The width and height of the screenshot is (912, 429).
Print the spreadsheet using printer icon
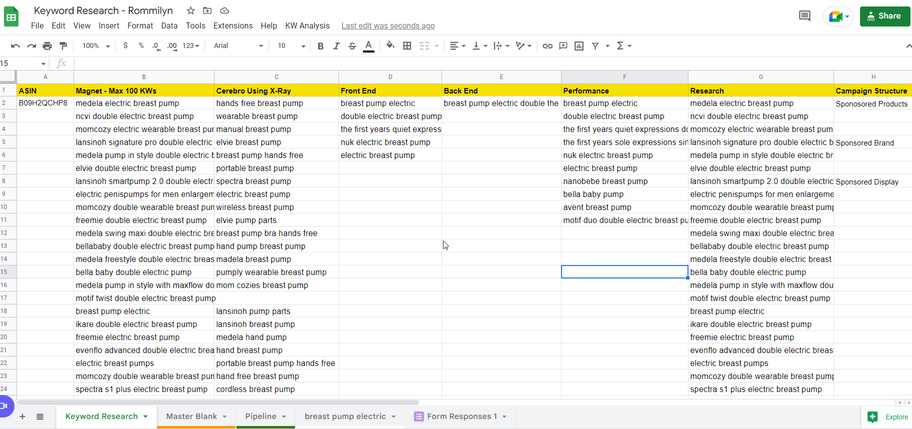pos(47,46)
